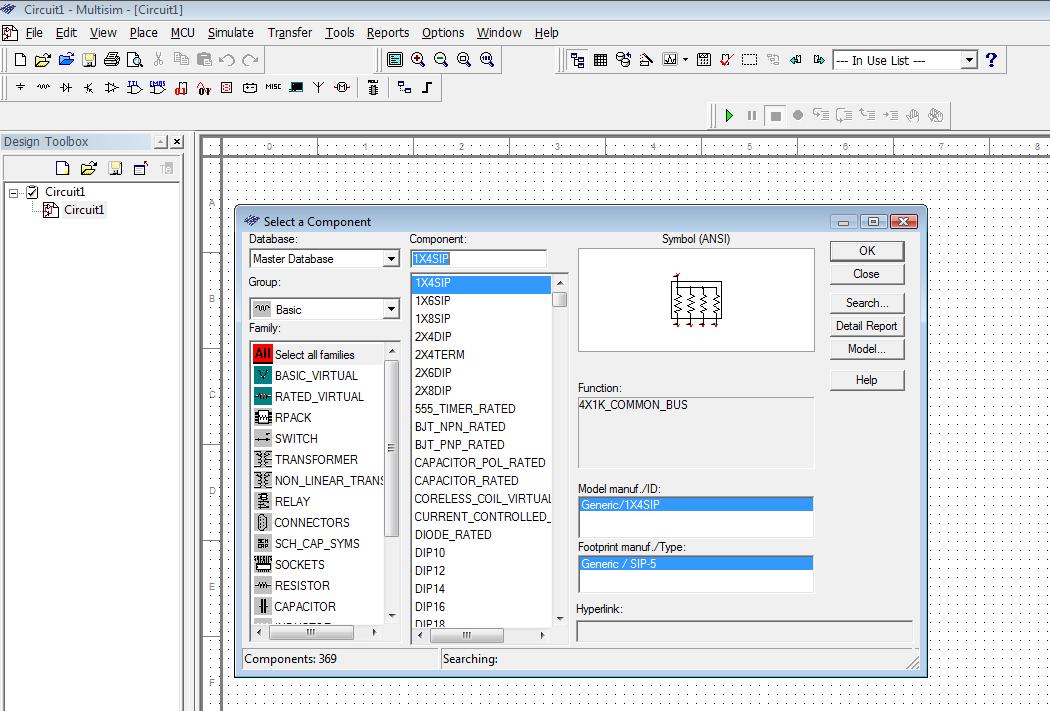Click the Place Diode toolbar icon

[66, 88]
